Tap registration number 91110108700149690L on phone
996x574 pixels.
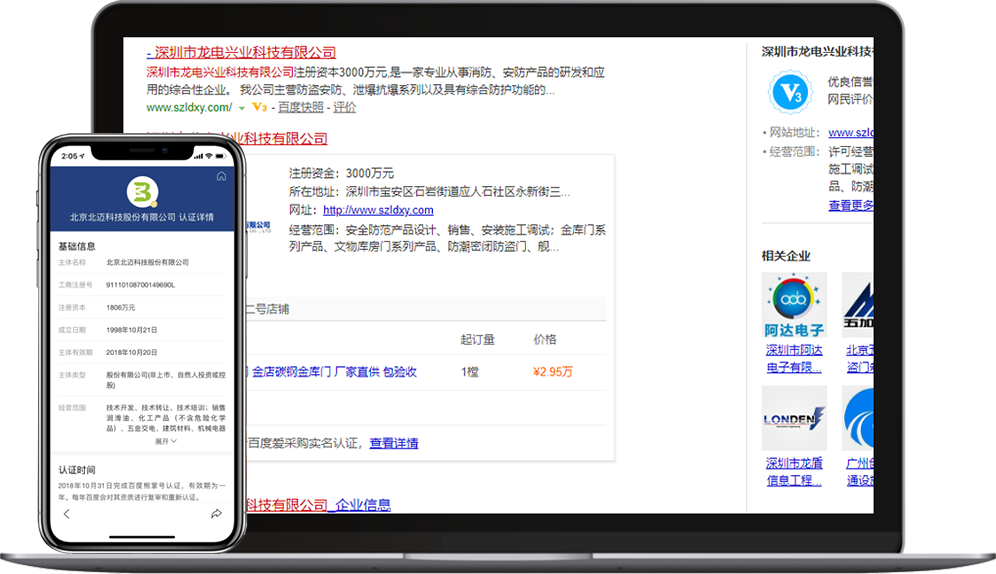[140, 285]
